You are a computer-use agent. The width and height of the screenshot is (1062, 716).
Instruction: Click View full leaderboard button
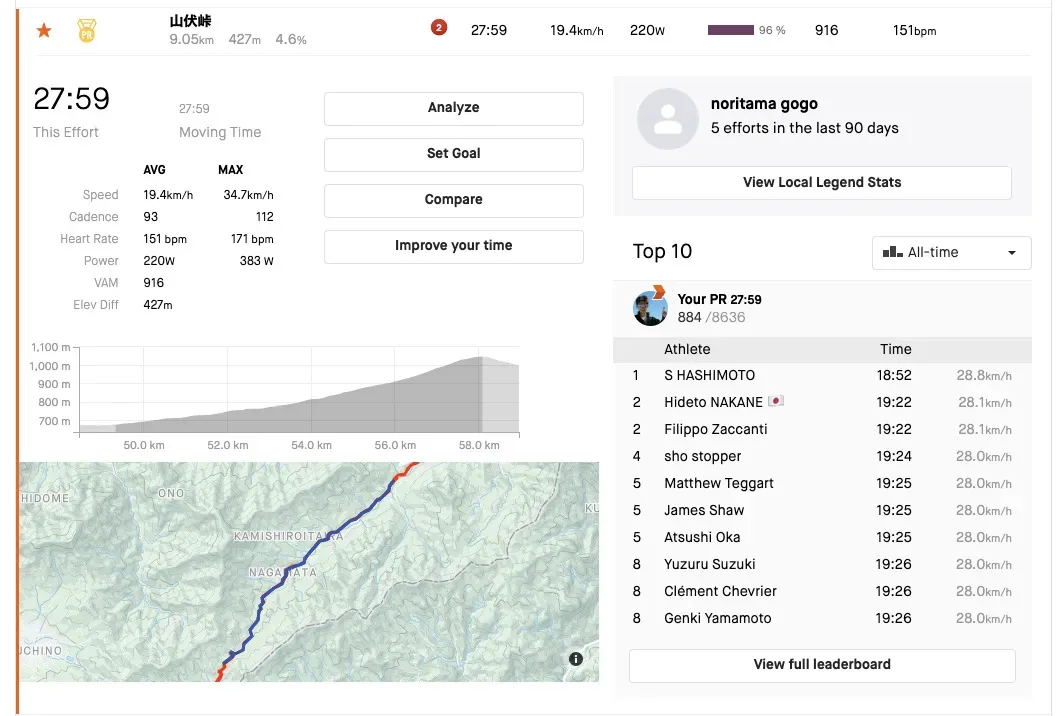(821, 665)
